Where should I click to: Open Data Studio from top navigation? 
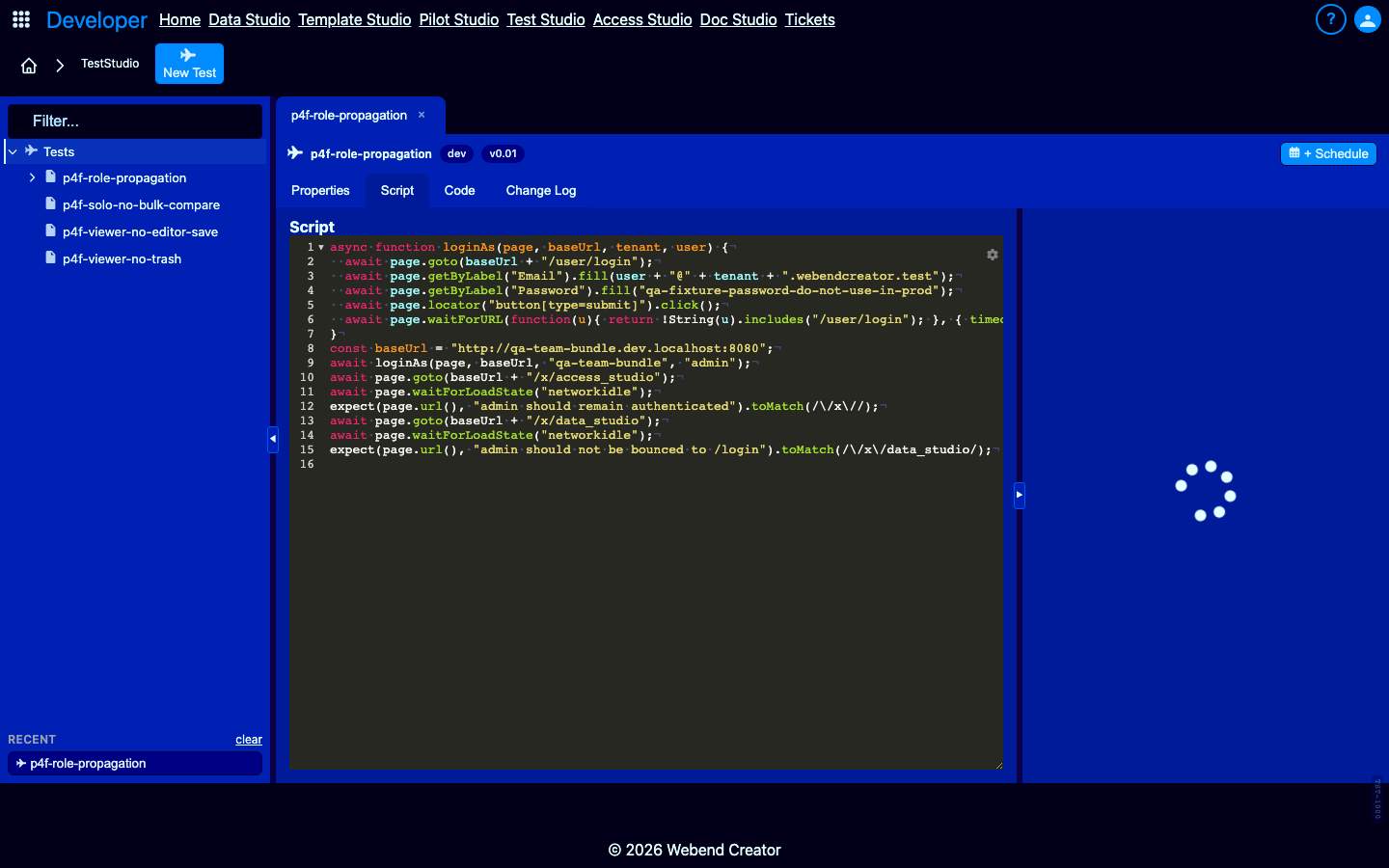249,19
